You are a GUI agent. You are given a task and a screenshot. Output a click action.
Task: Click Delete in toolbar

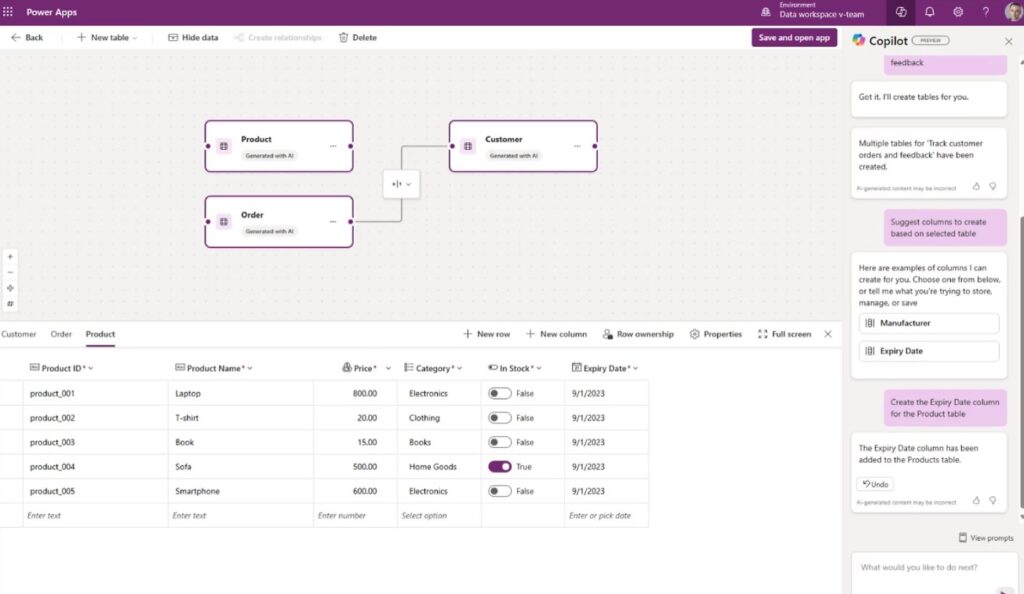[x=358, y=38]
